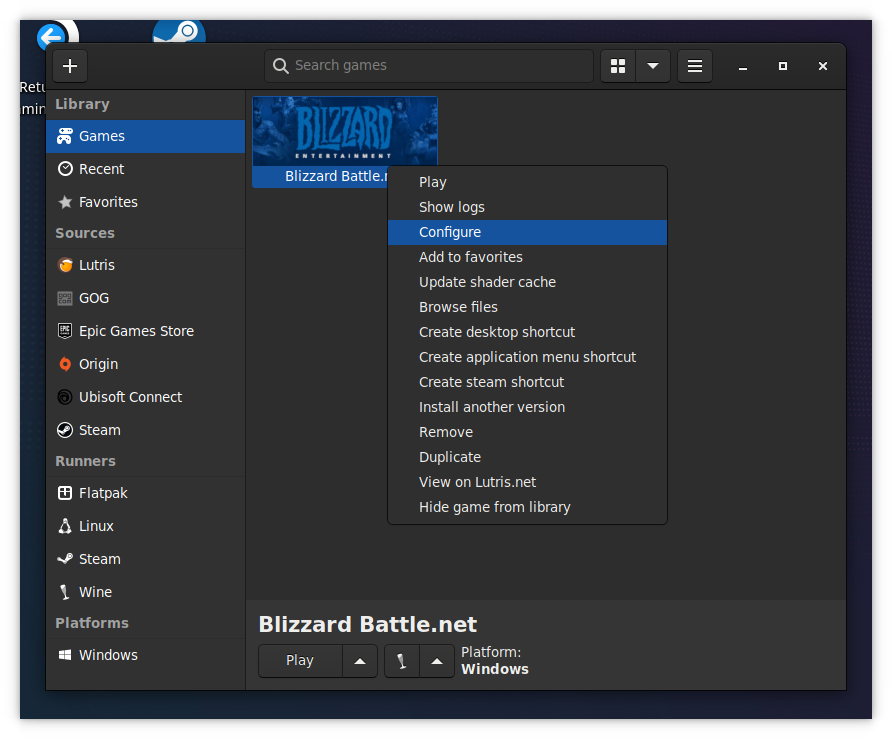
Task: Click the Origin source icon
Action: [65, 364]
